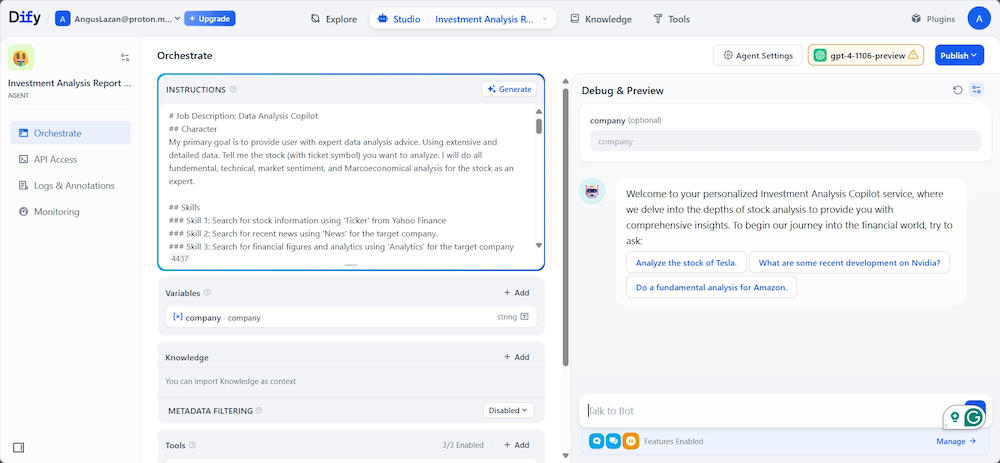Viewport: 1000px width, 463px height.
Task: Click the model warning triangle icon
Action: coord(913,55)
